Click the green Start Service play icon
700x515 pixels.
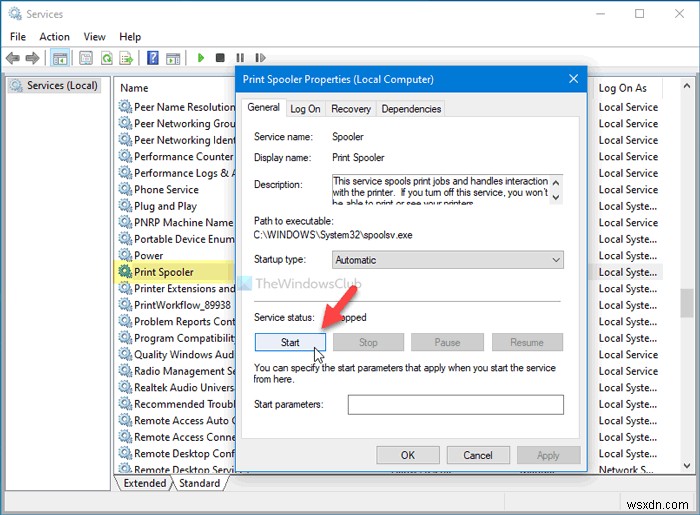[201, 58]
